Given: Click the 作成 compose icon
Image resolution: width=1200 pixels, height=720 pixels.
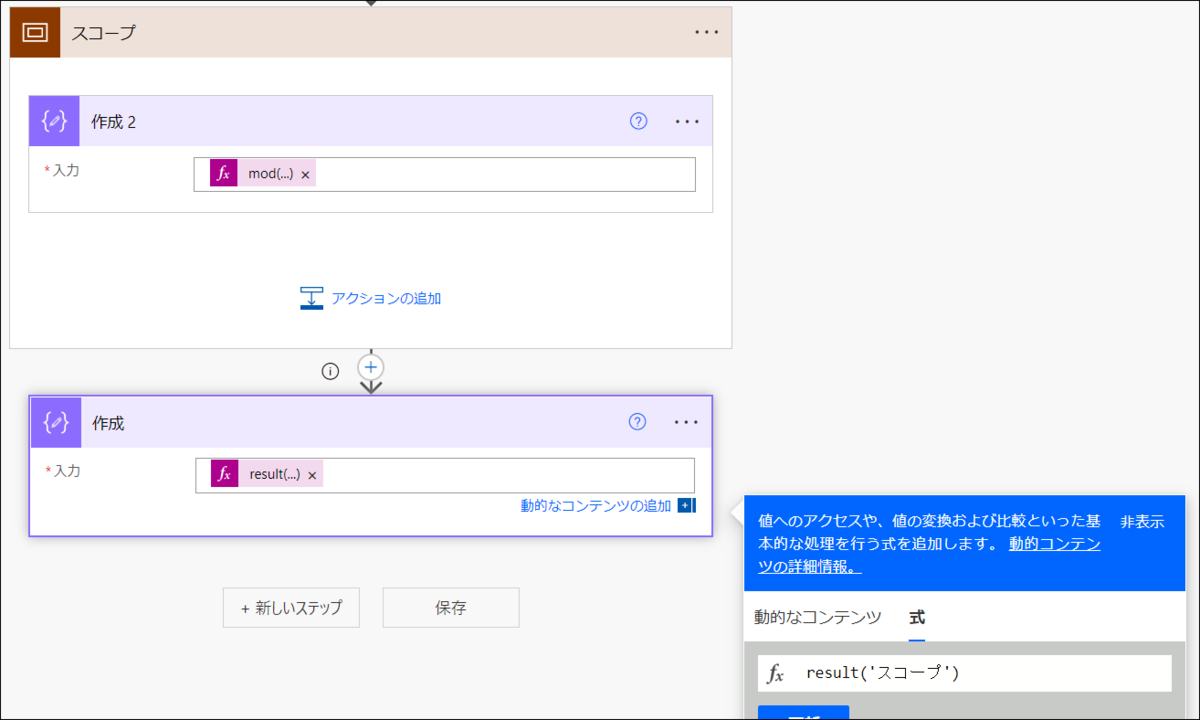Looking at the screenshot, I should point(56,422).
